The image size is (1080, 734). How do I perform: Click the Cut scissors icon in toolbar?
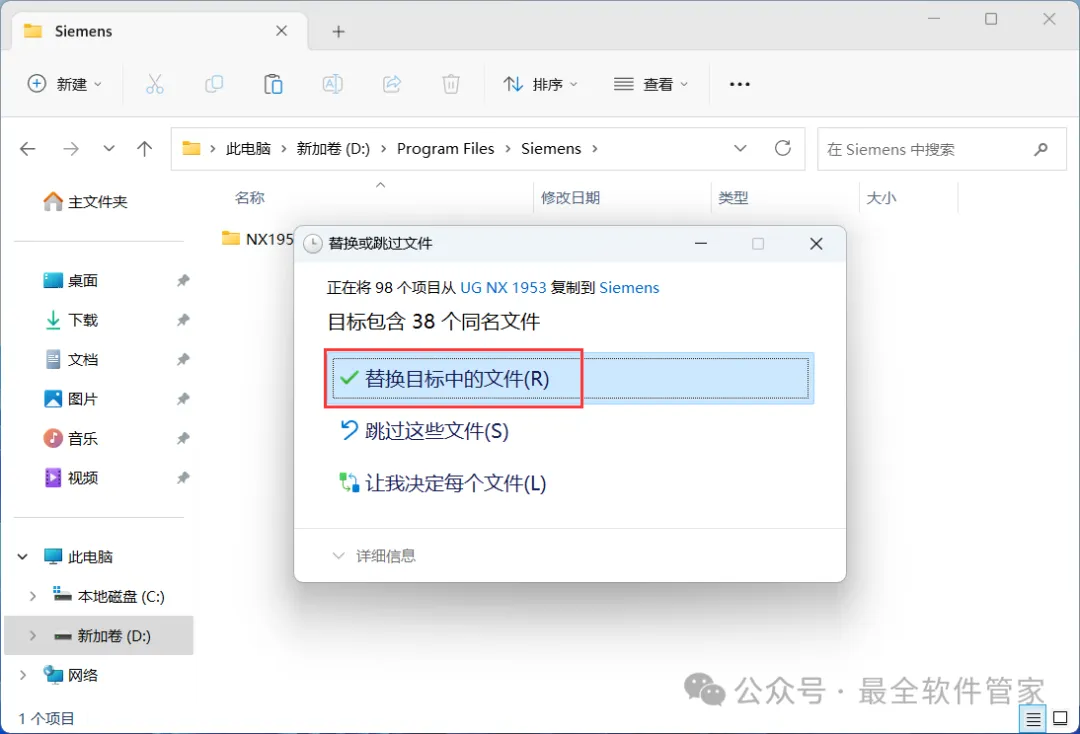tap(154, 84)
